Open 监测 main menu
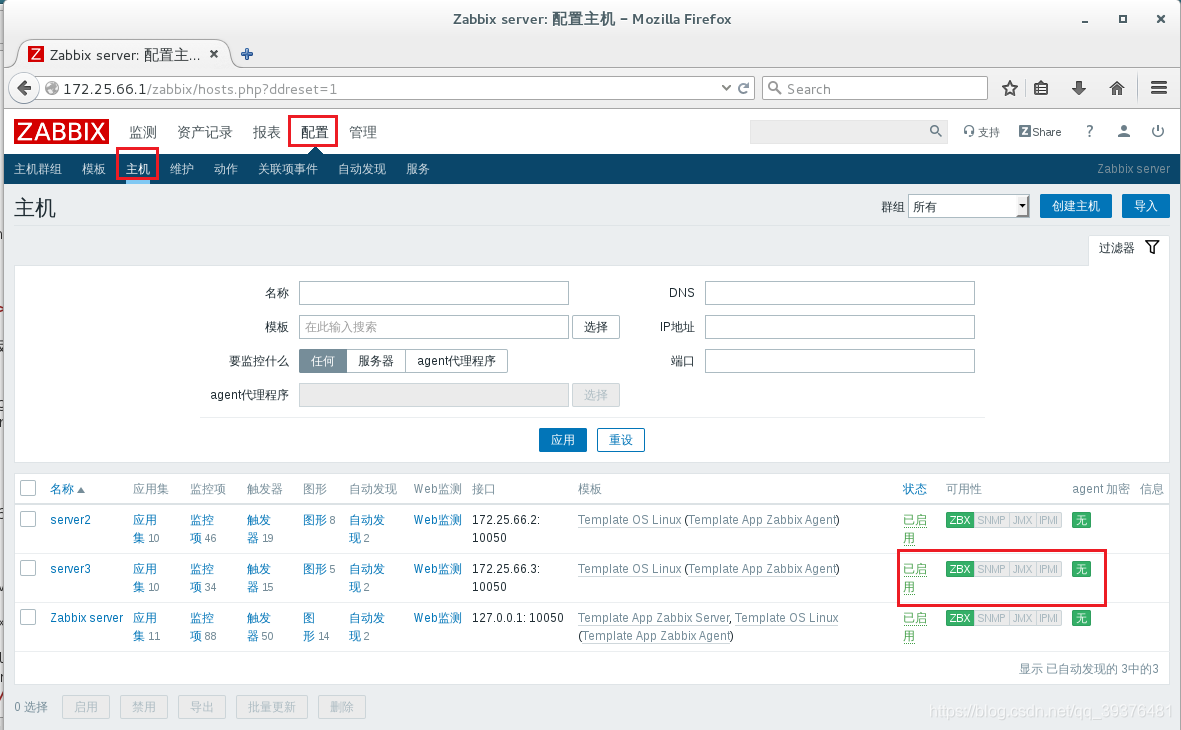Screen dimensions: 1181x730 tap(143, 133)
